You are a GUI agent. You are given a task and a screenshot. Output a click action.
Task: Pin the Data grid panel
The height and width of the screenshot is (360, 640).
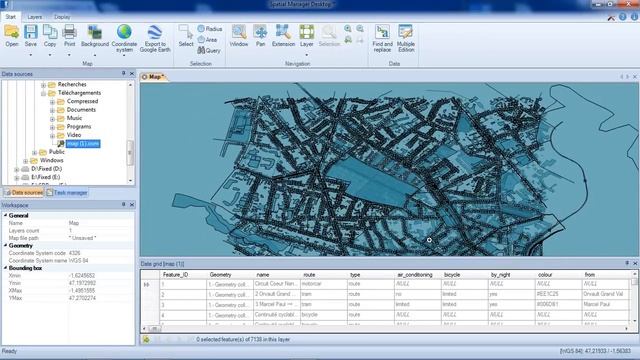point(627,263)
